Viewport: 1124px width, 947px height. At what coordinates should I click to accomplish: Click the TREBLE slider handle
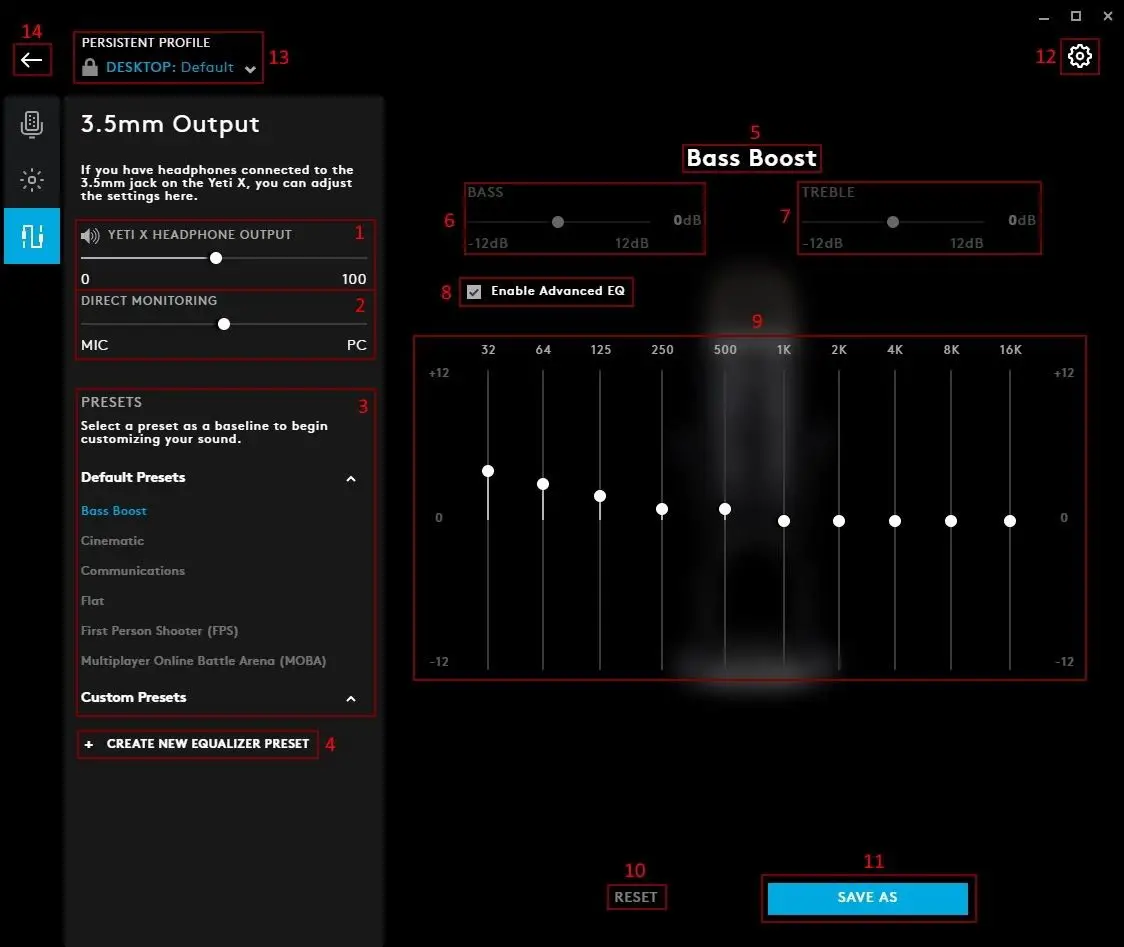click(x=892, y=222)
